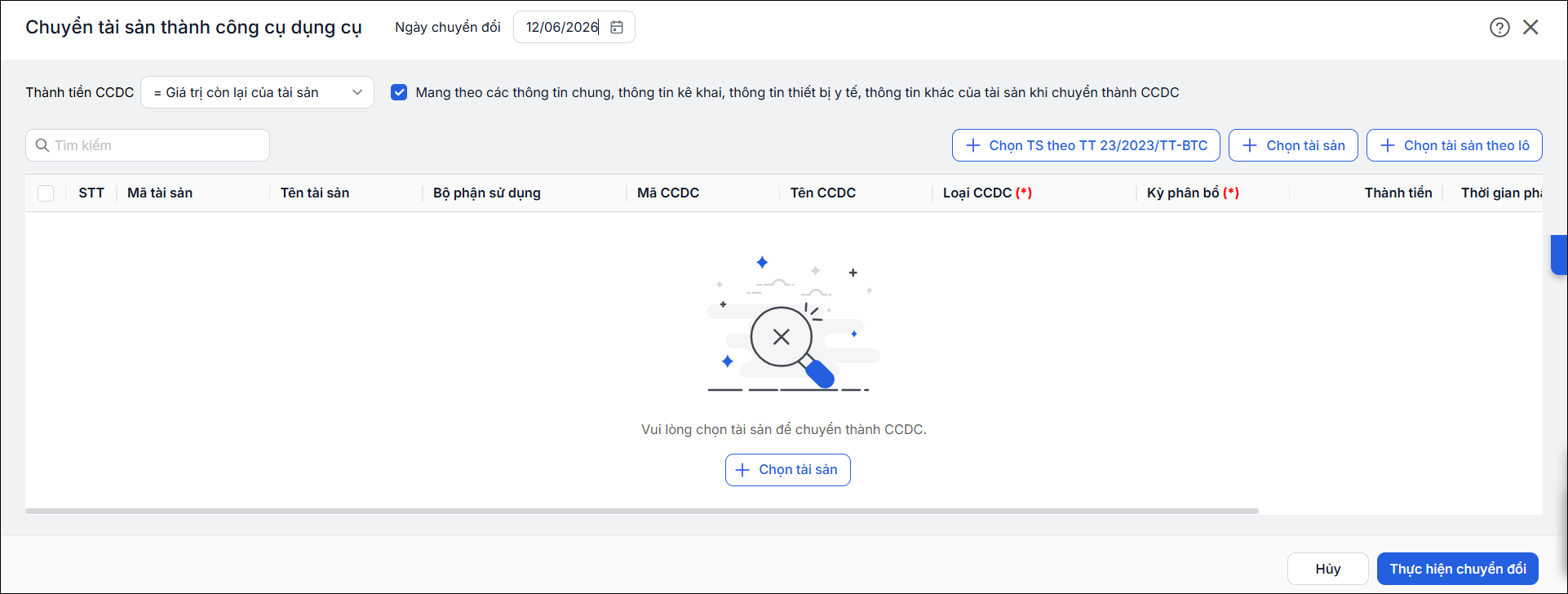The height and width of the screenshot is (594, 1568).
Task: Click the empty-state magnifier illustration
Action: click(x=789, y=324)
